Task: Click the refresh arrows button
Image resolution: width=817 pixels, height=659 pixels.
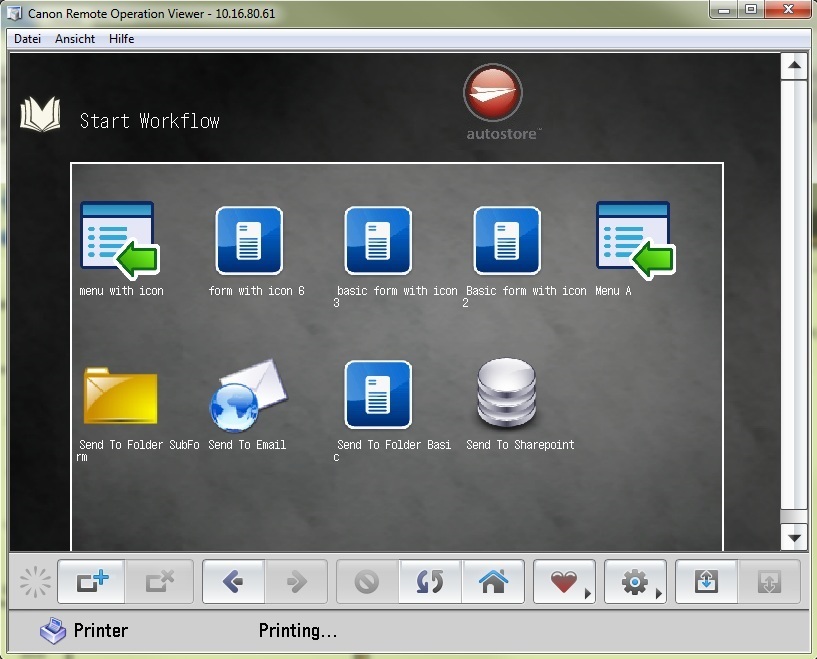Action: pos(429,581)
